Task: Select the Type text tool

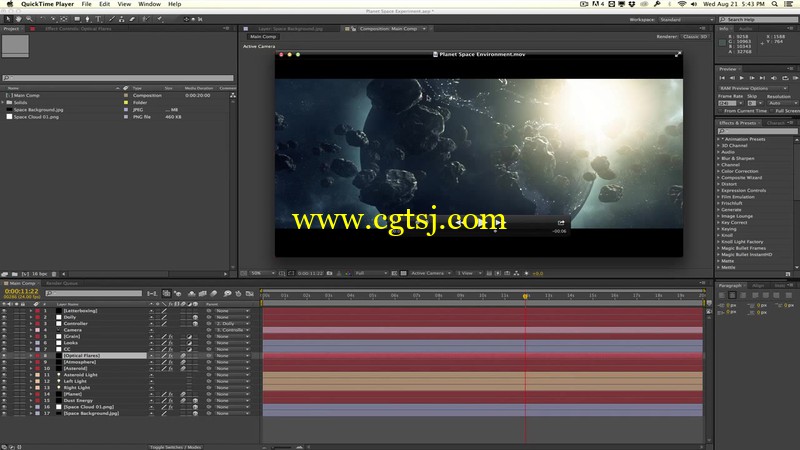Action: point(98,19)
